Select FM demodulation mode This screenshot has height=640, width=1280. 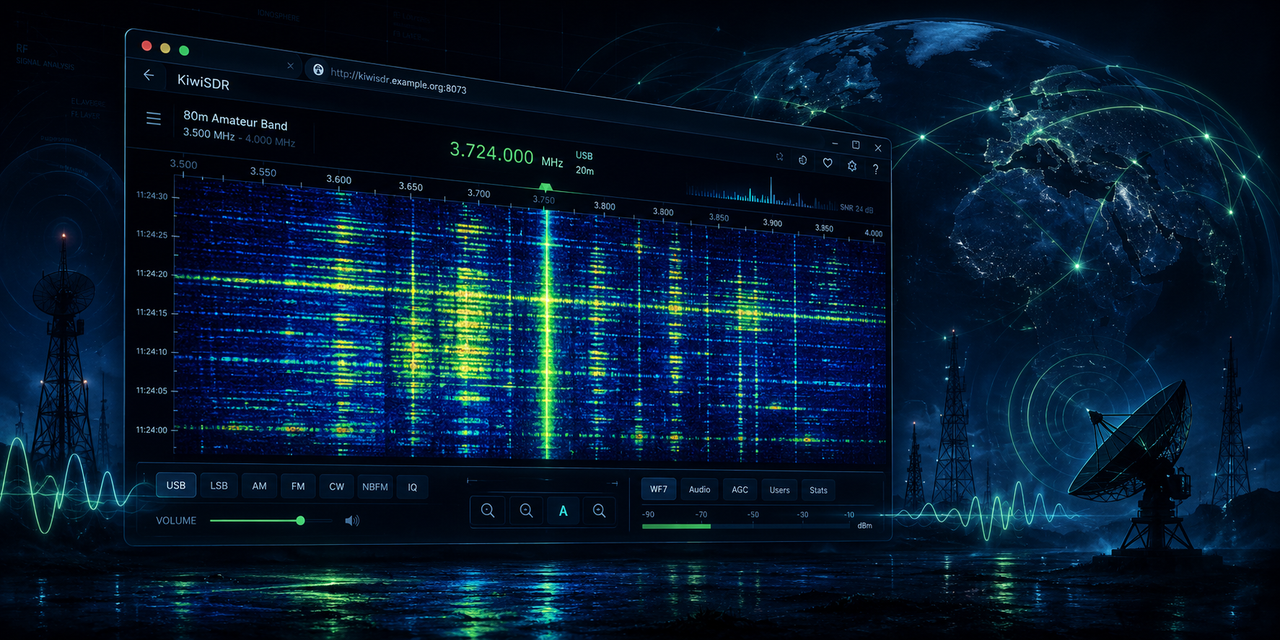pyautogui.click(x=298, y=486)
